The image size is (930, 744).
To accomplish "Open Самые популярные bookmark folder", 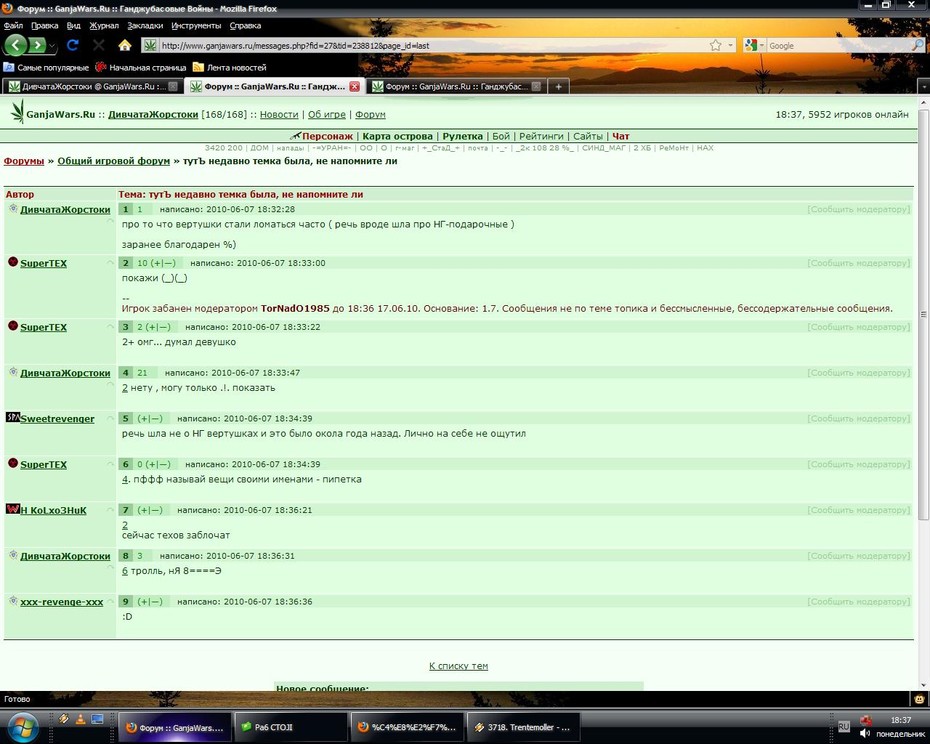I will pyautogui.click(x=46, y=67).
